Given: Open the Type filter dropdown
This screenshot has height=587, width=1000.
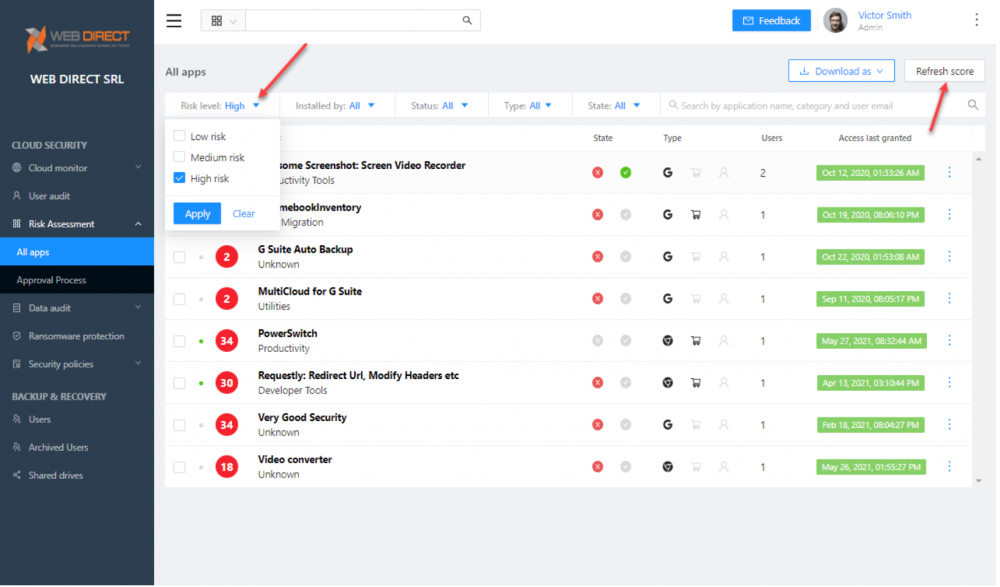Looking at the screenshot, I should pyautogui.click(x=529, y=106).
